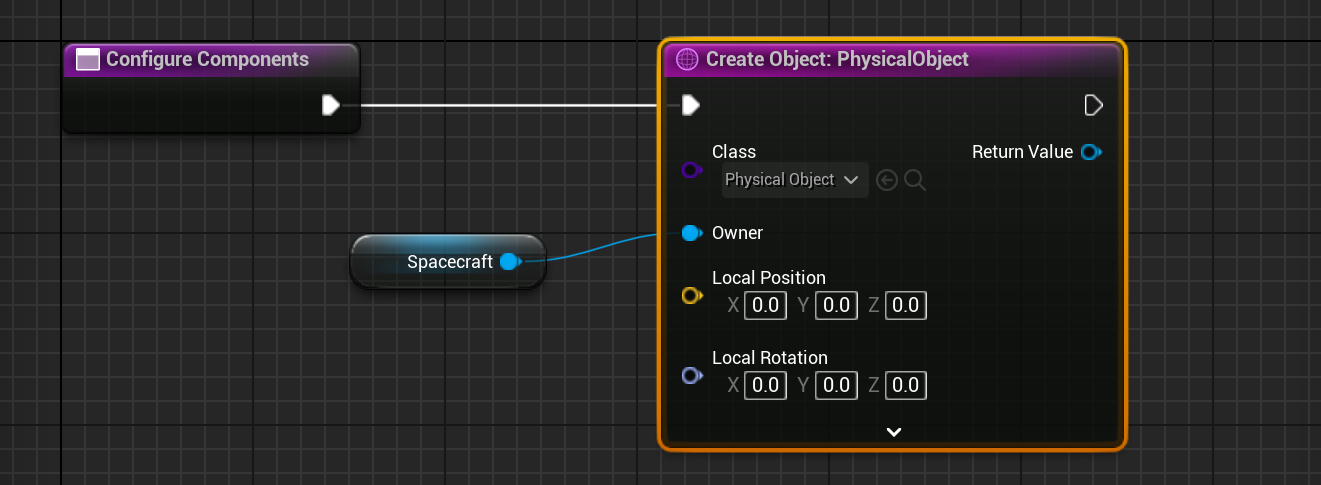Click the use-selected-asset arrow beside Class

[x=886, y=180]
